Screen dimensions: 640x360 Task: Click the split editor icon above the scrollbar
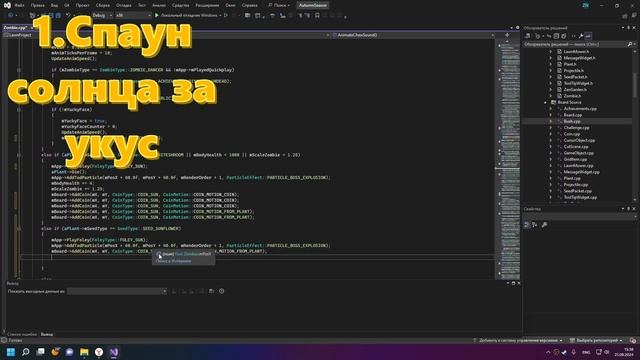[x=507, y=35]
